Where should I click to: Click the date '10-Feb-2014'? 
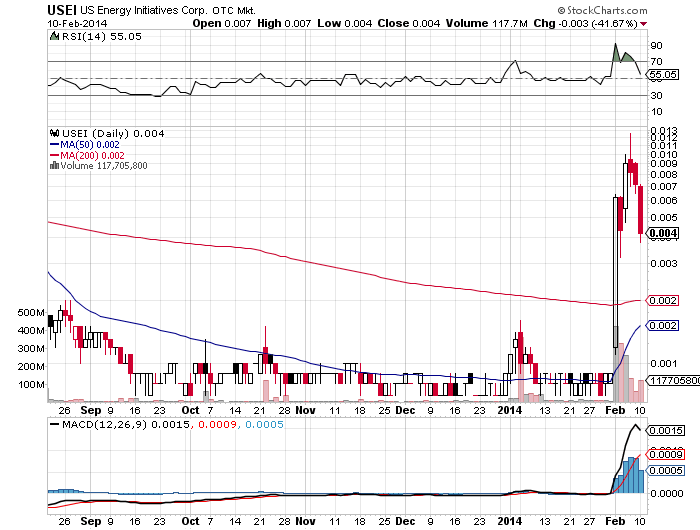[77, 24]
